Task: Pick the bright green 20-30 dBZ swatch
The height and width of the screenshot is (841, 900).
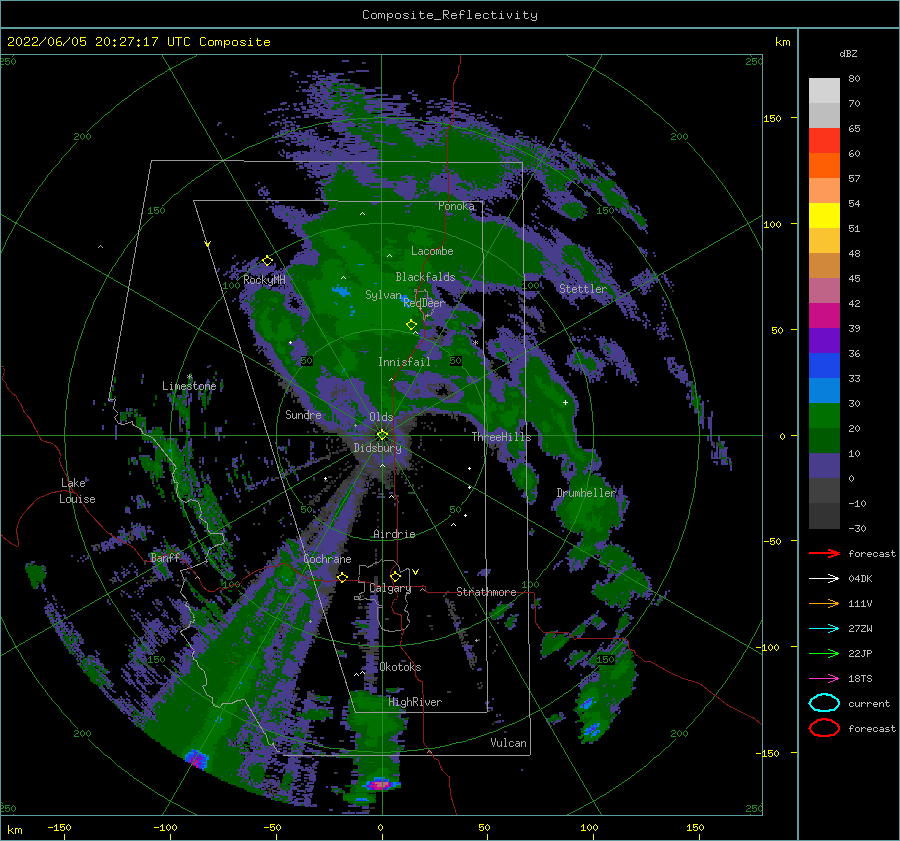Action: tap(824, 415)
